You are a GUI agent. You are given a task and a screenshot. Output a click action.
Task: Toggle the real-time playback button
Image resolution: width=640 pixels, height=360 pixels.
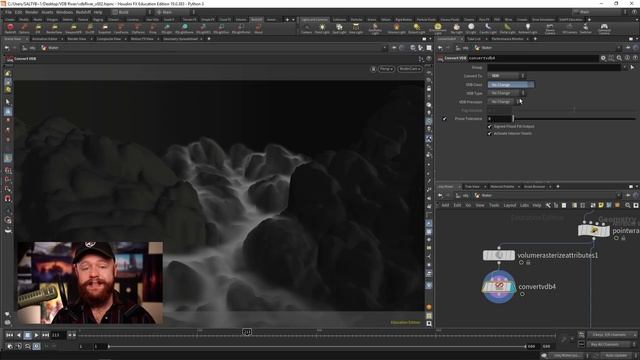[36, 346]
